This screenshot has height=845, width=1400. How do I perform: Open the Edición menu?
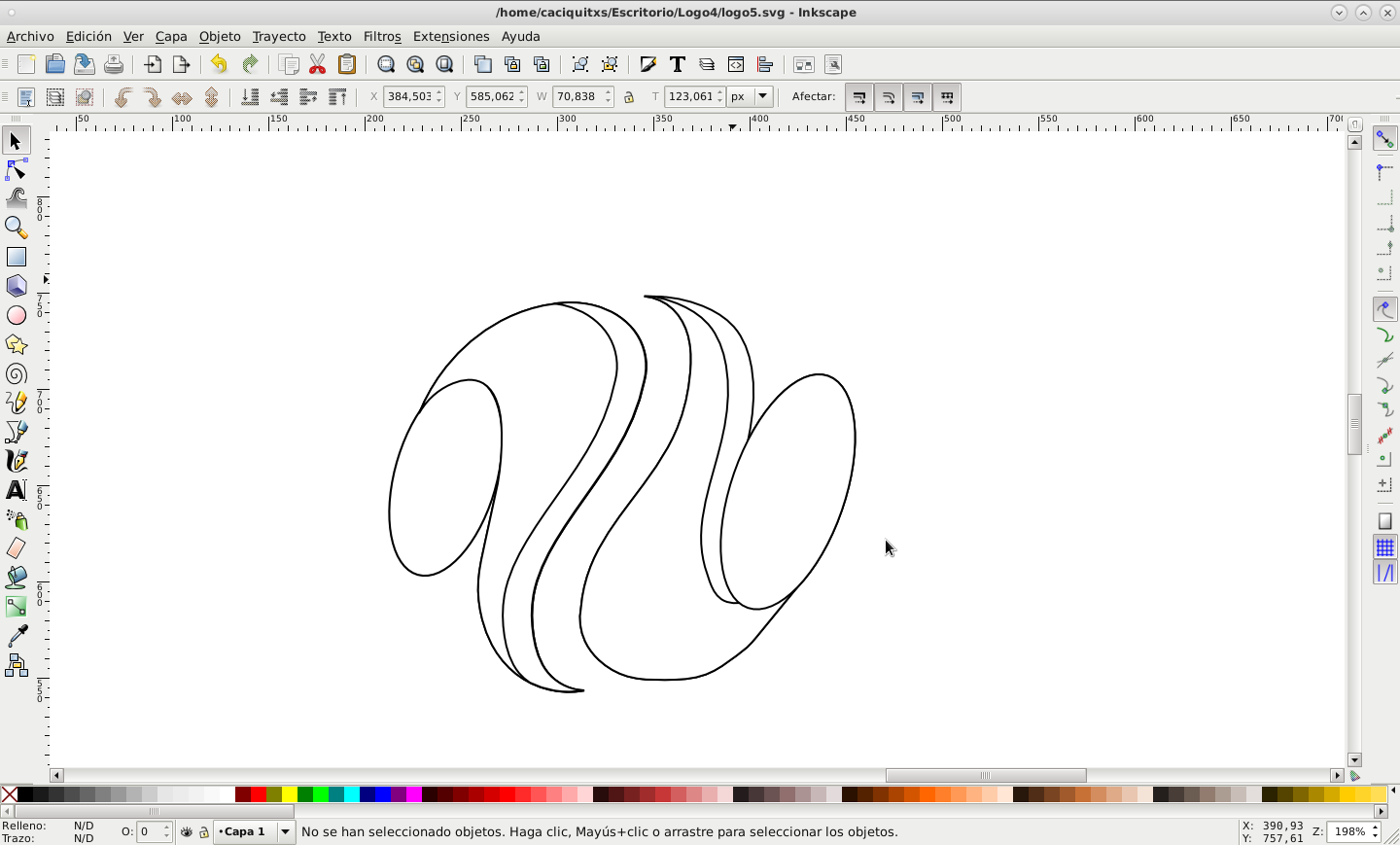[88, 37]
